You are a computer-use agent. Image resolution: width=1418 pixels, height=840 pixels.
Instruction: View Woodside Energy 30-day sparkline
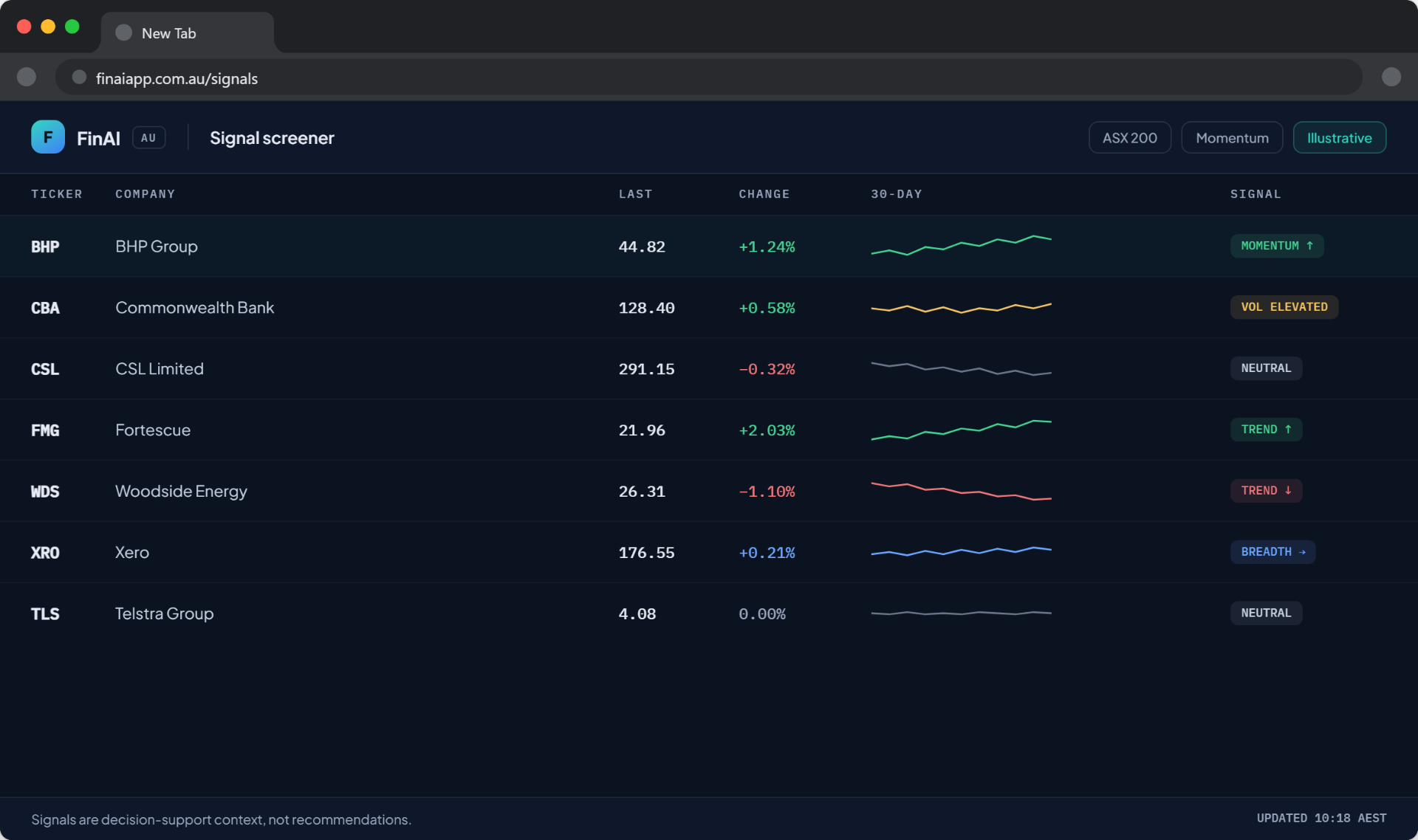click(x=961, y=491)
